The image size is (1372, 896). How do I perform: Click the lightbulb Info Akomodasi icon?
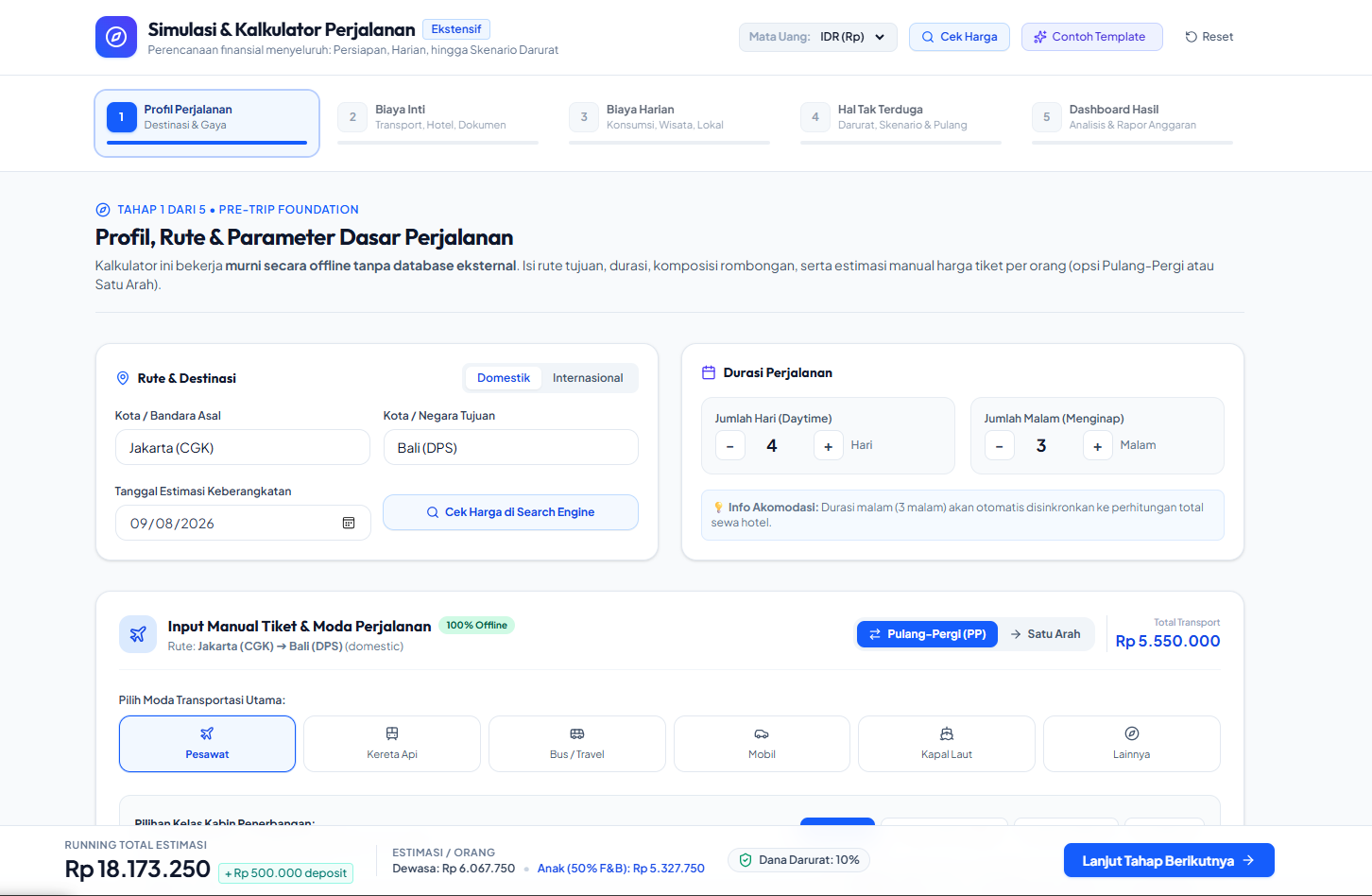718,508
